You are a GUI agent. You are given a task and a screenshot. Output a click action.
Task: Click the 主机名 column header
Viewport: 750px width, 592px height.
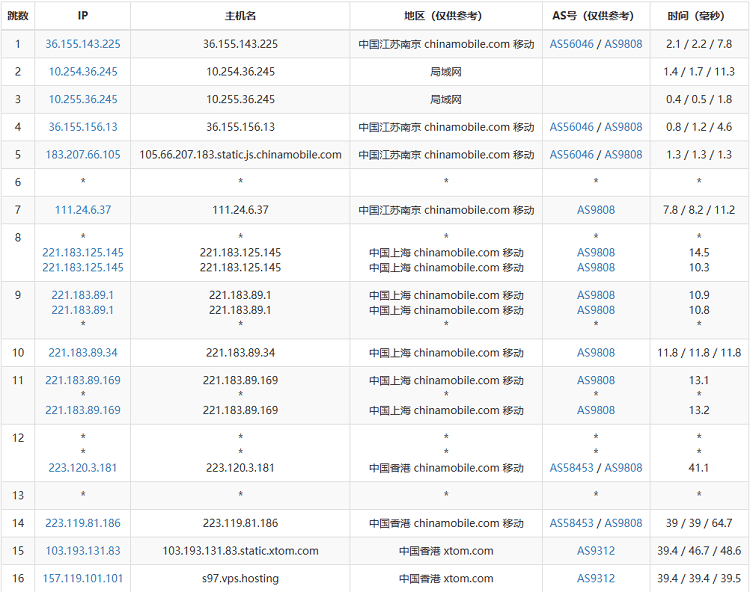tap(240, 16)
